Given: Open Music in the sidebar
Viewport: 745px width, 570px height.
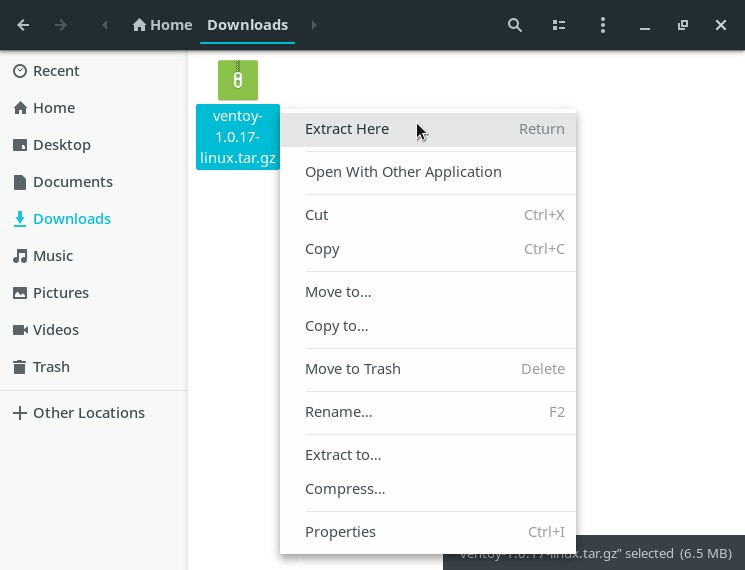Looking at the screenshot, I should (x=94, y=256).
